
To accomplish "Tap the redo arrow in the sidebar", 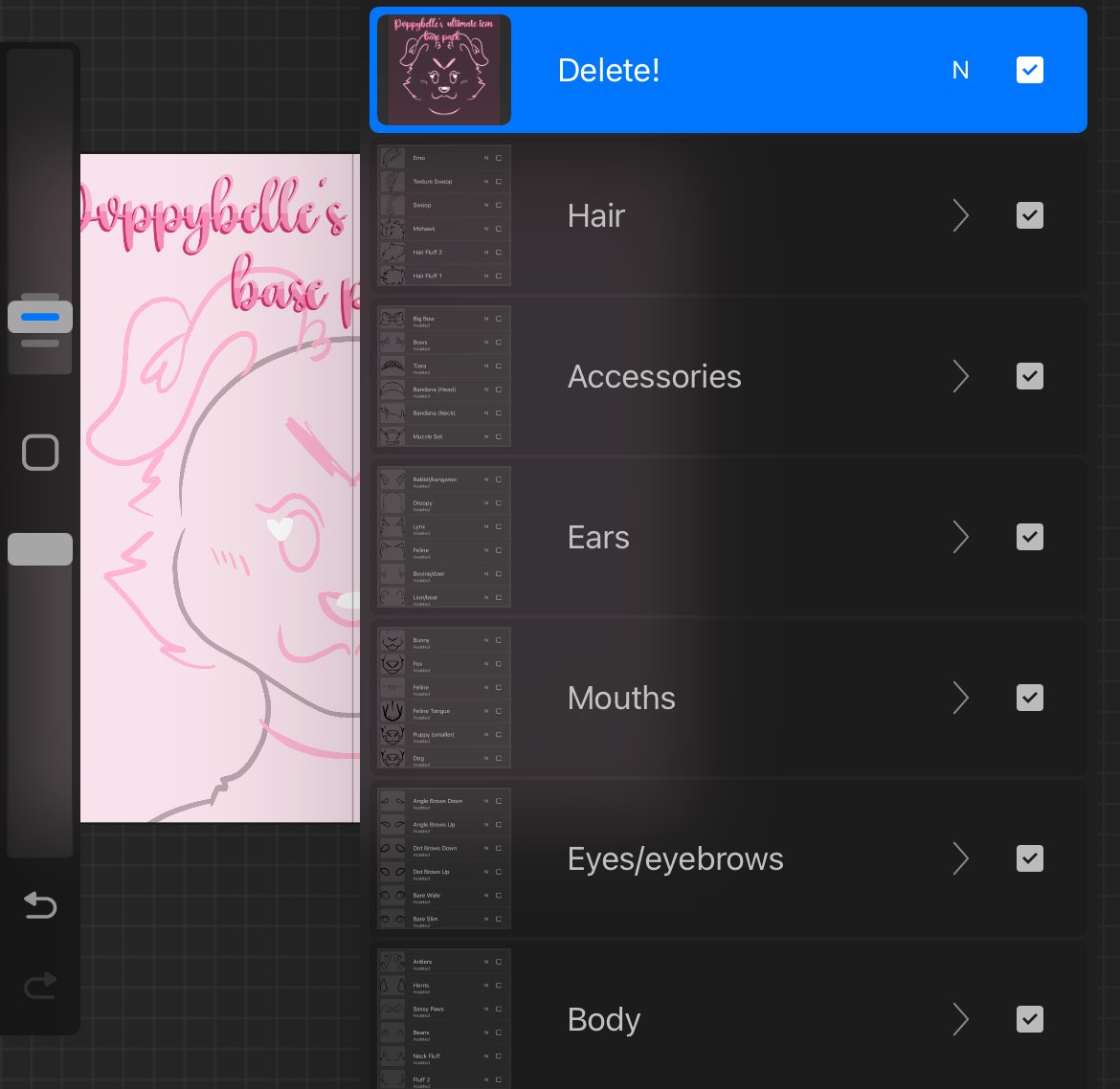I will pyautogui.click(x=40, y=985).
